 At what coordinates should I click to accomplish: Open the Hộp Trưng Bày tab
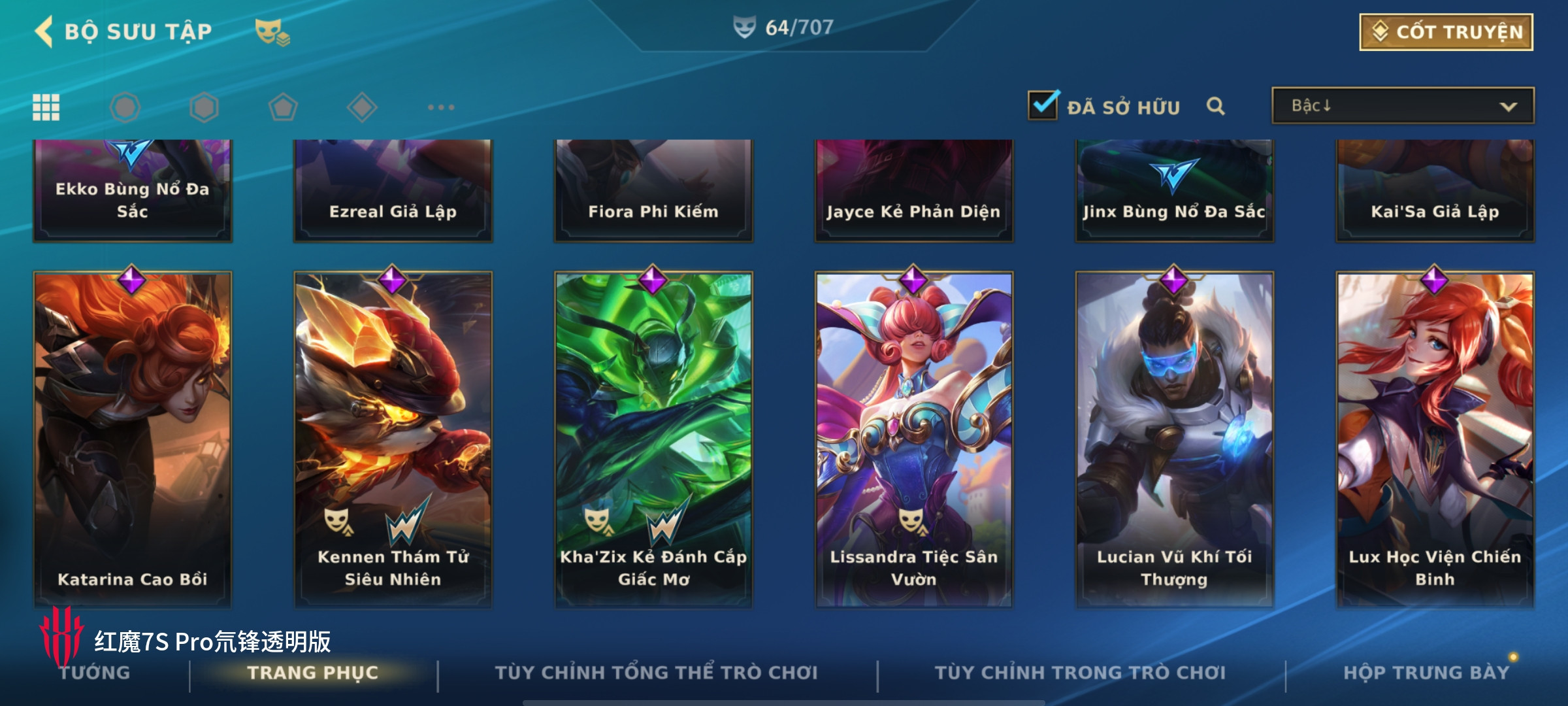tap(1426, 673)
